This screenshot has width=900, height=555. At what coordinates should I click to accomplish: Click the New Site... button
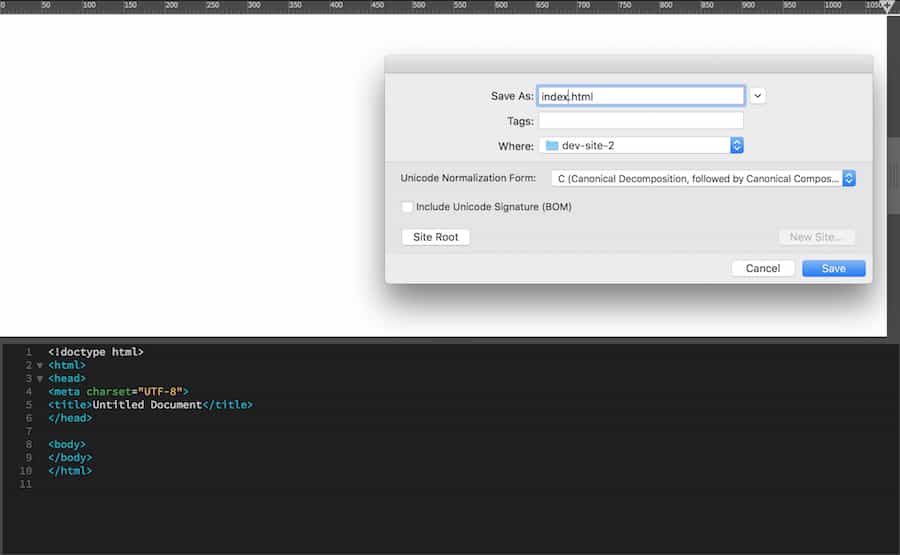point(816,237)
